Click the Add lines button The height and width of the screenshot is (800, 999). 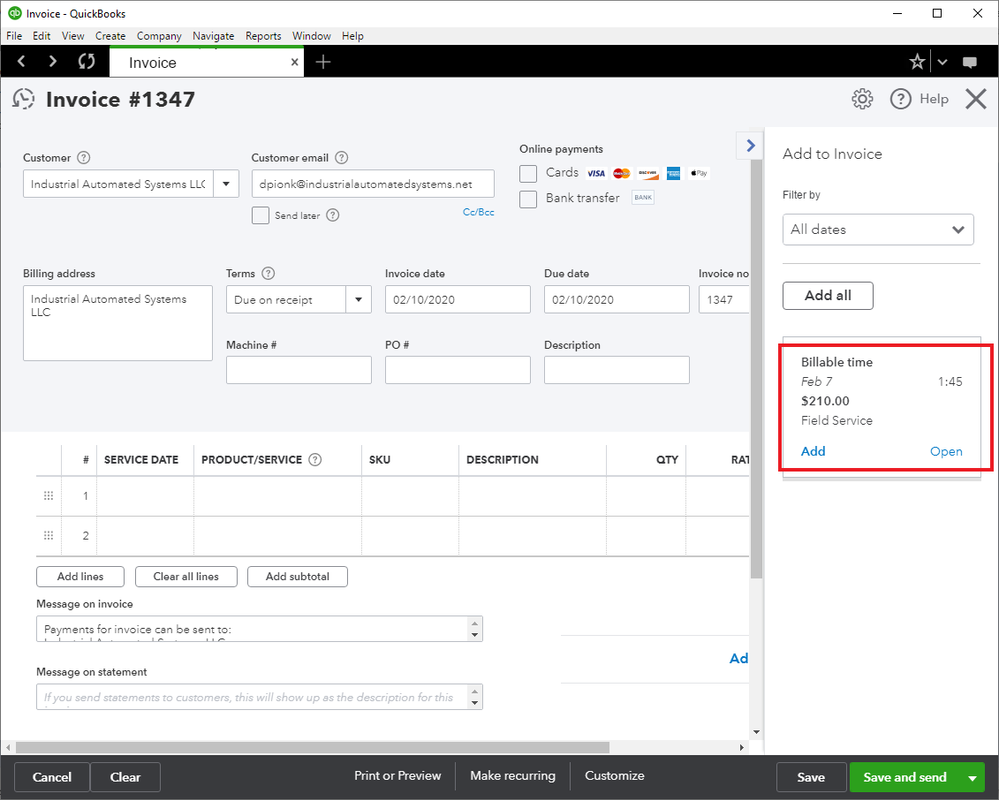[x=80, y=576]
